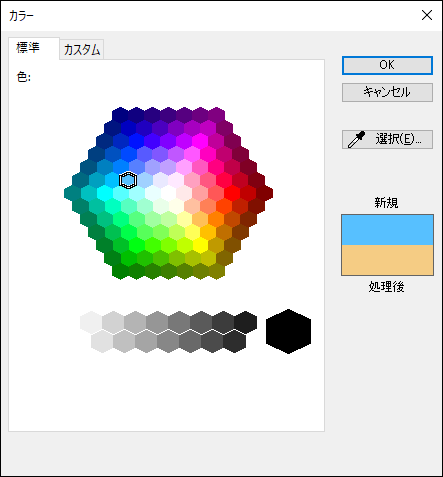Viewport: 443px width, 477px height.
Task: Pick the large black hexagon swatch
Action: pyautogui.click(x=288, y=331)
